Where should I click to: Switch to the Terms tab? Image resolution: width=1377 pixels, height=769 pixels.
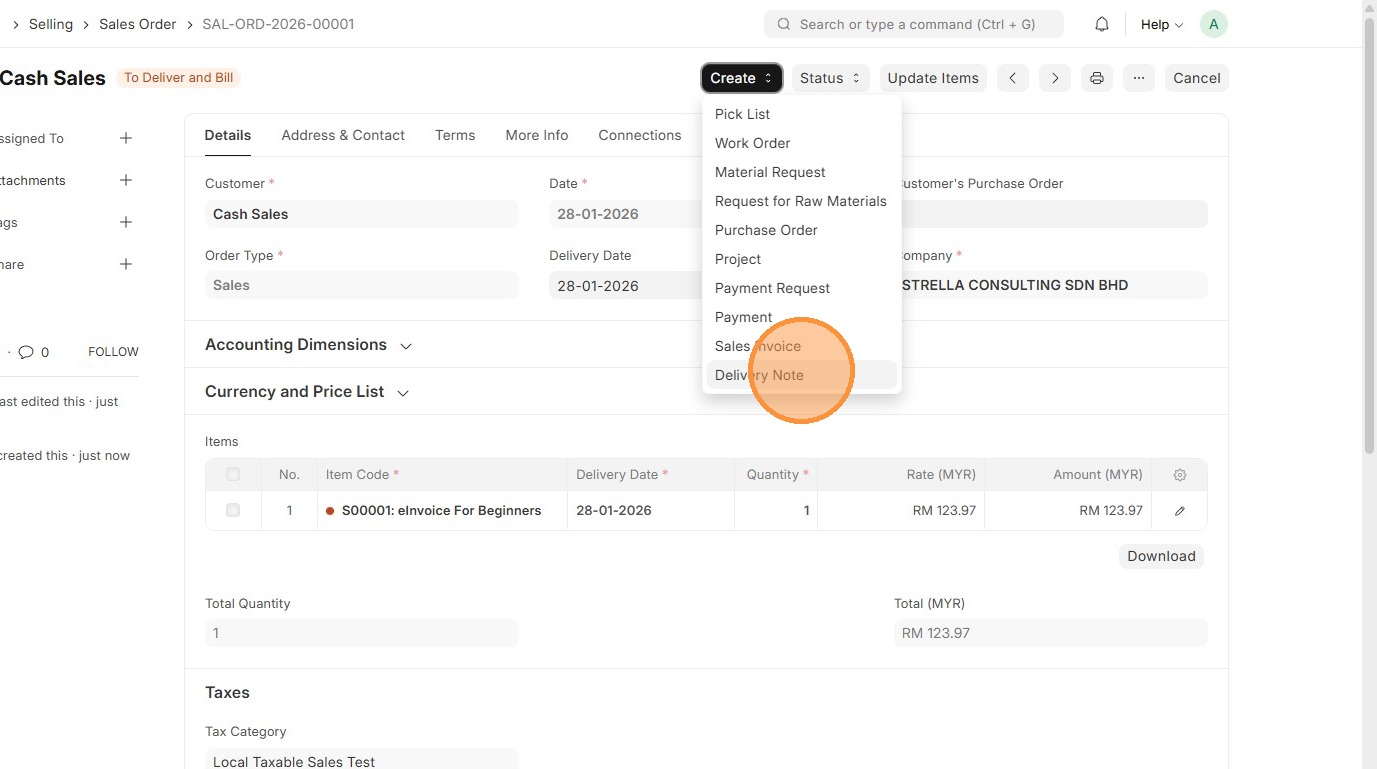pos(455,135)
